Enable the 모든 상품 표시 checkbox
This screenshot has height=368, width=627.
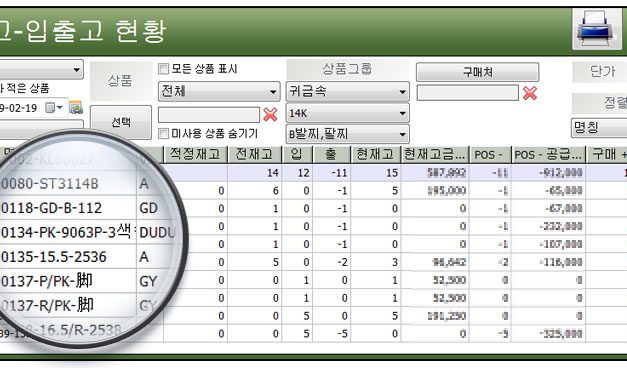pyautogui.click(x=163, y=69)
